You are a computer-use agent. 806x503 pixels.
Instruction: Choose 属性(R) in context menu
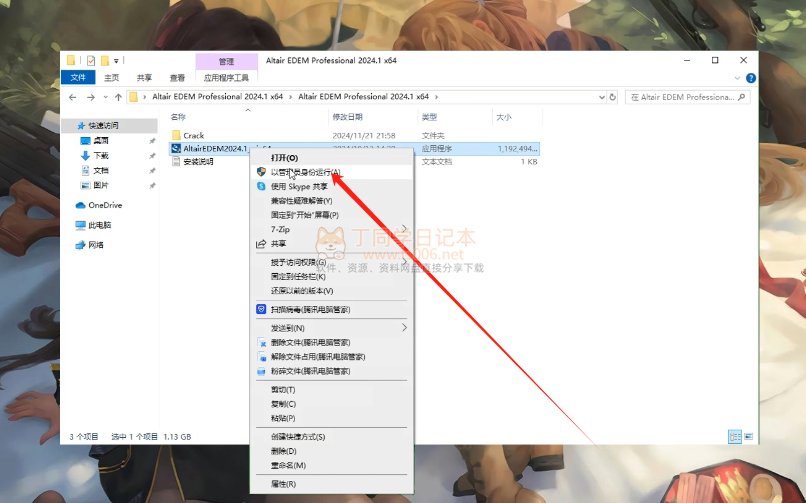(332, 484)
